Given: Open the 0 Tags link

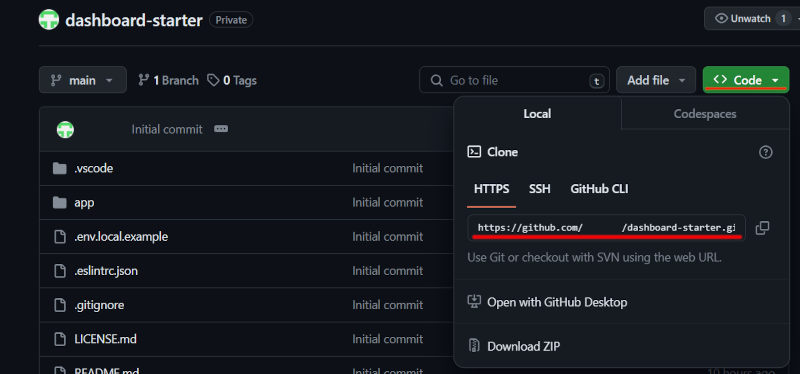Looking at the screenshot, I should coord(232,80).
